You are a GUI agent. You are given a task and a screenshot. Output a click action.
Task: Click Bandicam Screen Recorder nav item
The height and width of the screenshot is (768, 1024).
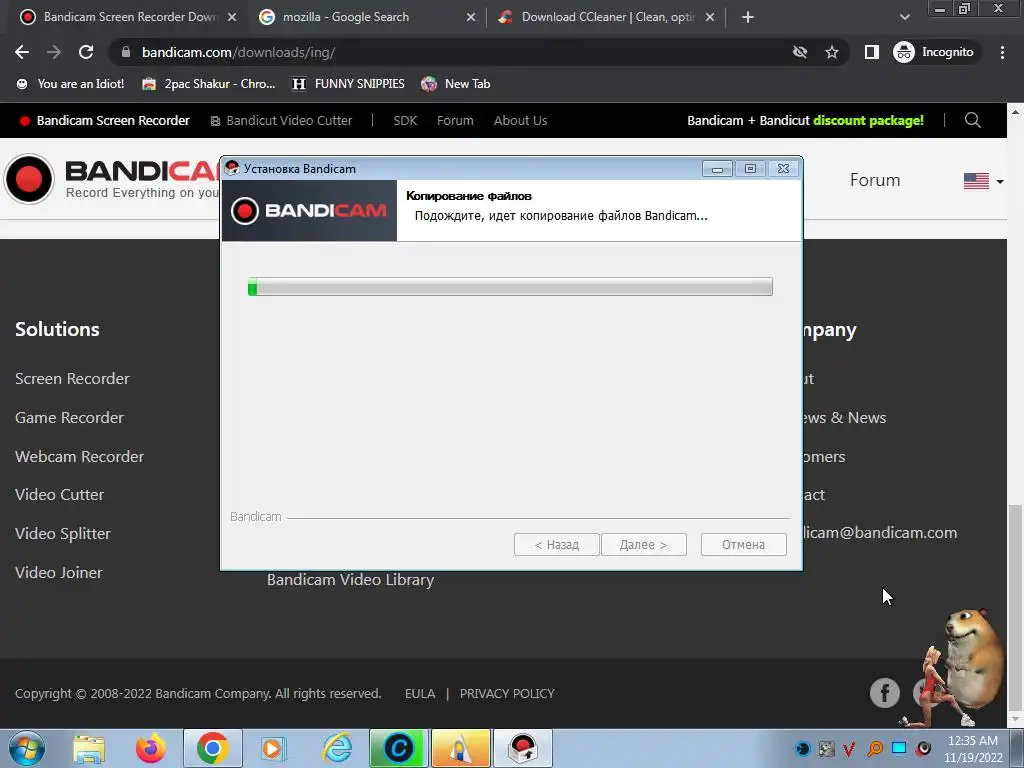pyautogui.click(x=104, y=120)
